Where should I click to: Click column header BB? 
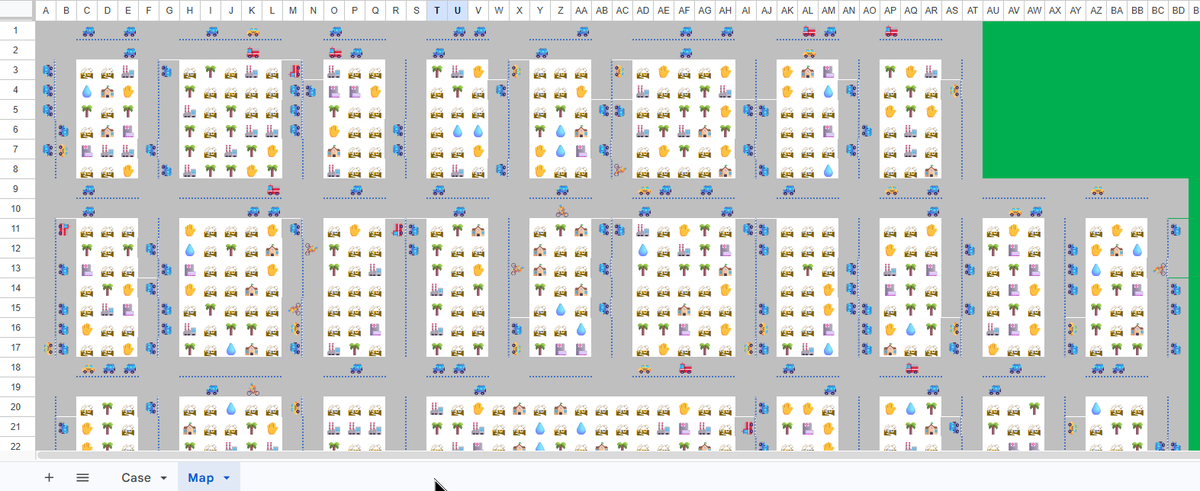pos(1138,10)
